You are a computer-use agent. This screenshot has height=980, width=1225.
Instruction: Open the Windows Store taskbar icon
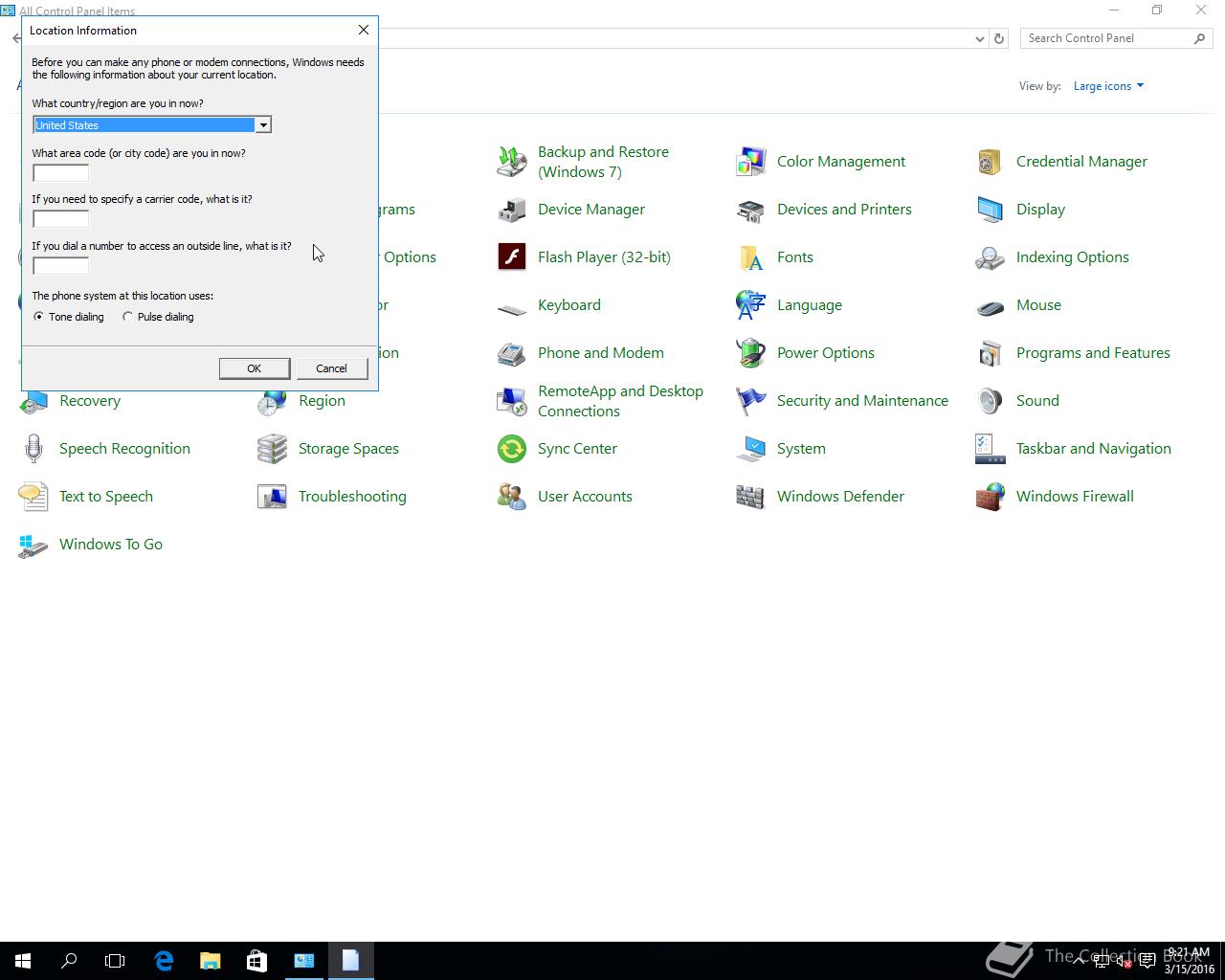click(256, 961)
